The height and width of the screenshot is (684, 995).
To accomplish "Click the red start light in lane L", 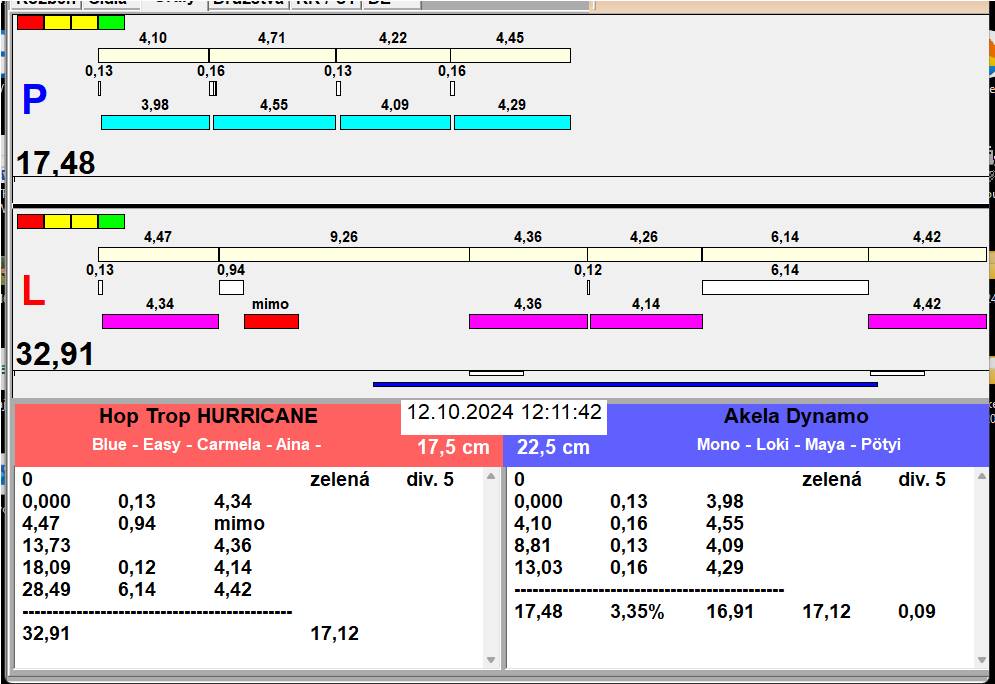I will point(30,221).
